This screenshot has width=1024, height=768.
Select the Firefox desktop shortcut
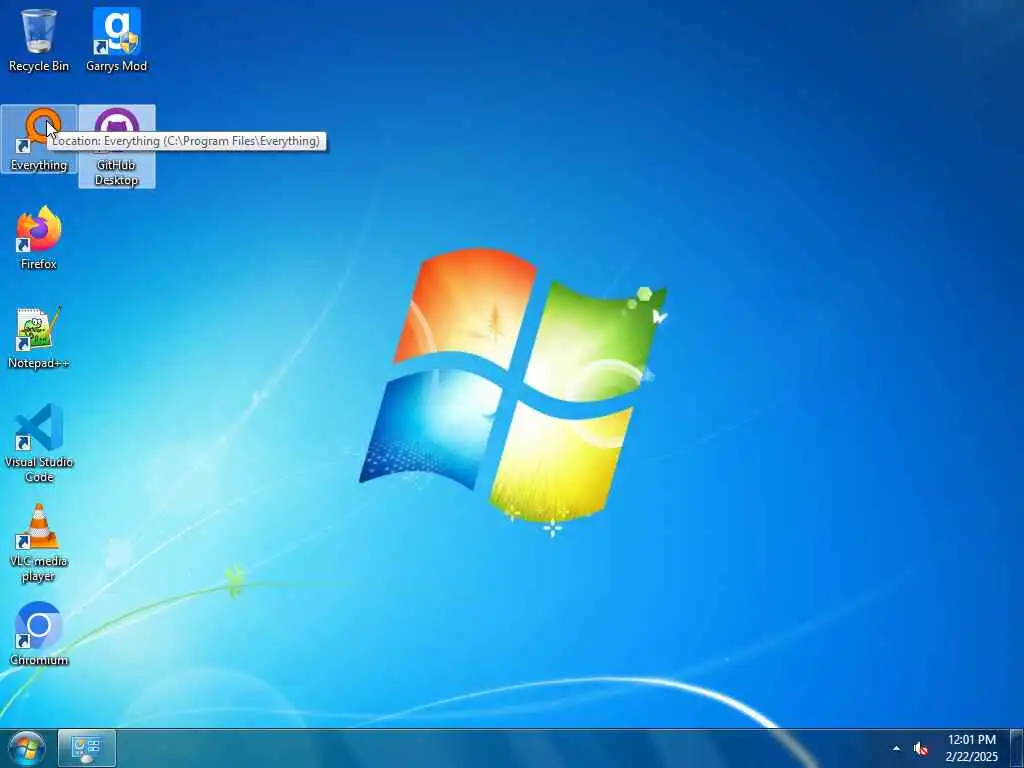pos(39,238)
